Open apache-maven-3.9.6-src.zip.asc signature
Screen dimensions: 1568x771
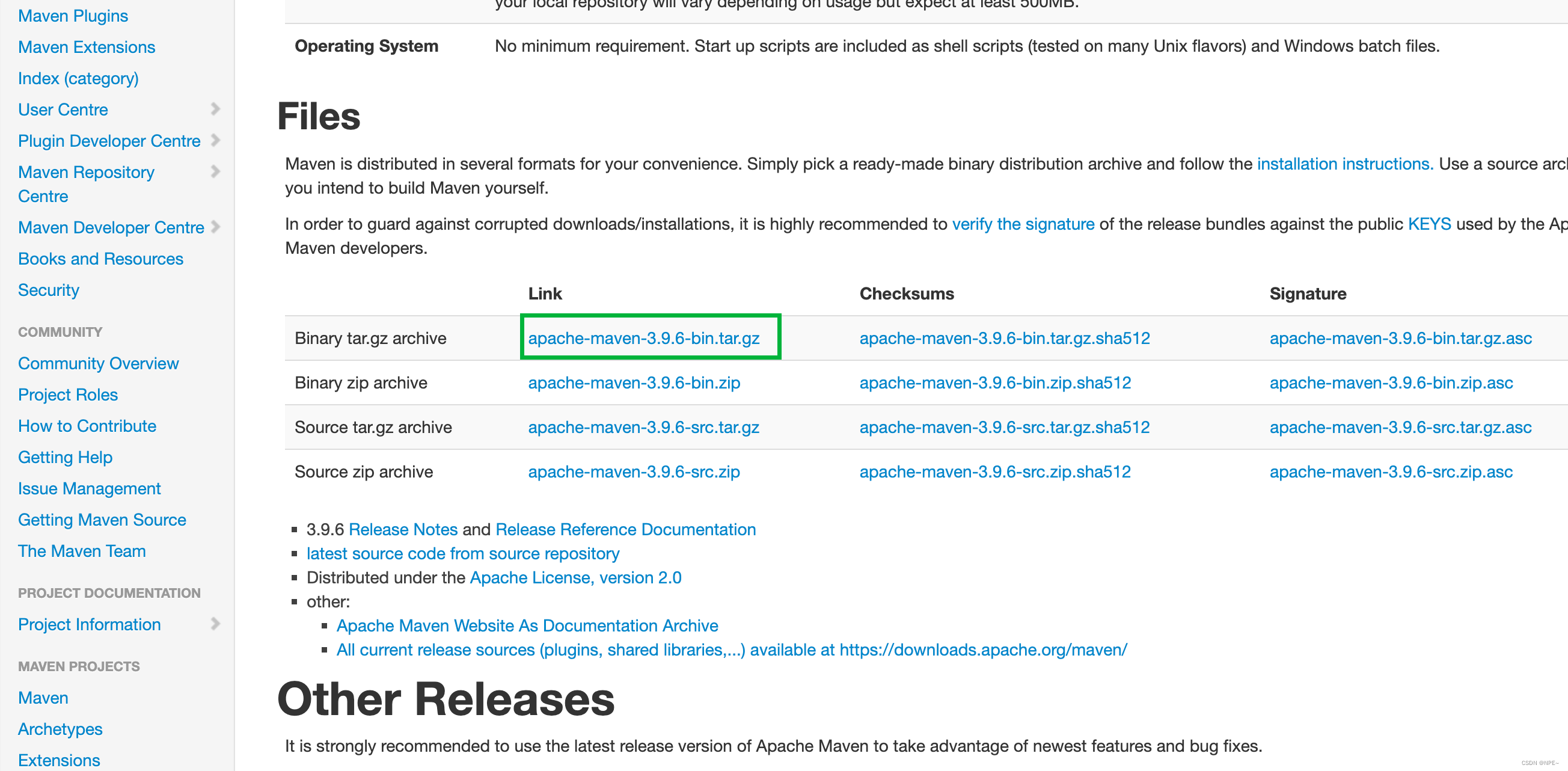1391,472
